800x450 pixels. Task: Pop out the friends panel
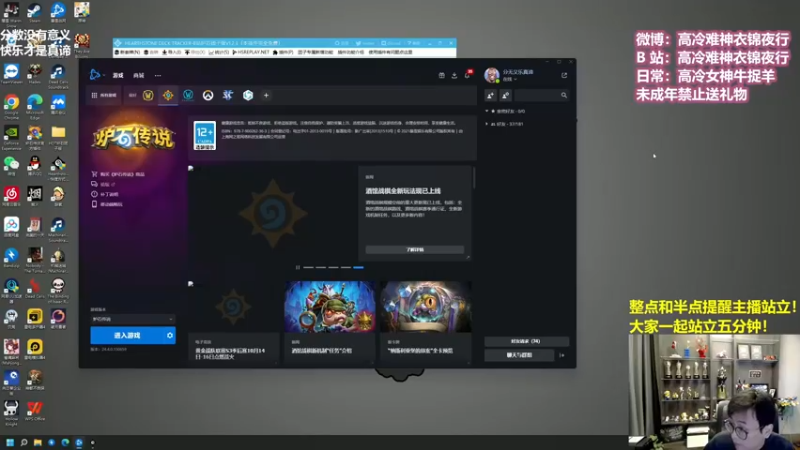pyautogui.click(x=564, y=76)
